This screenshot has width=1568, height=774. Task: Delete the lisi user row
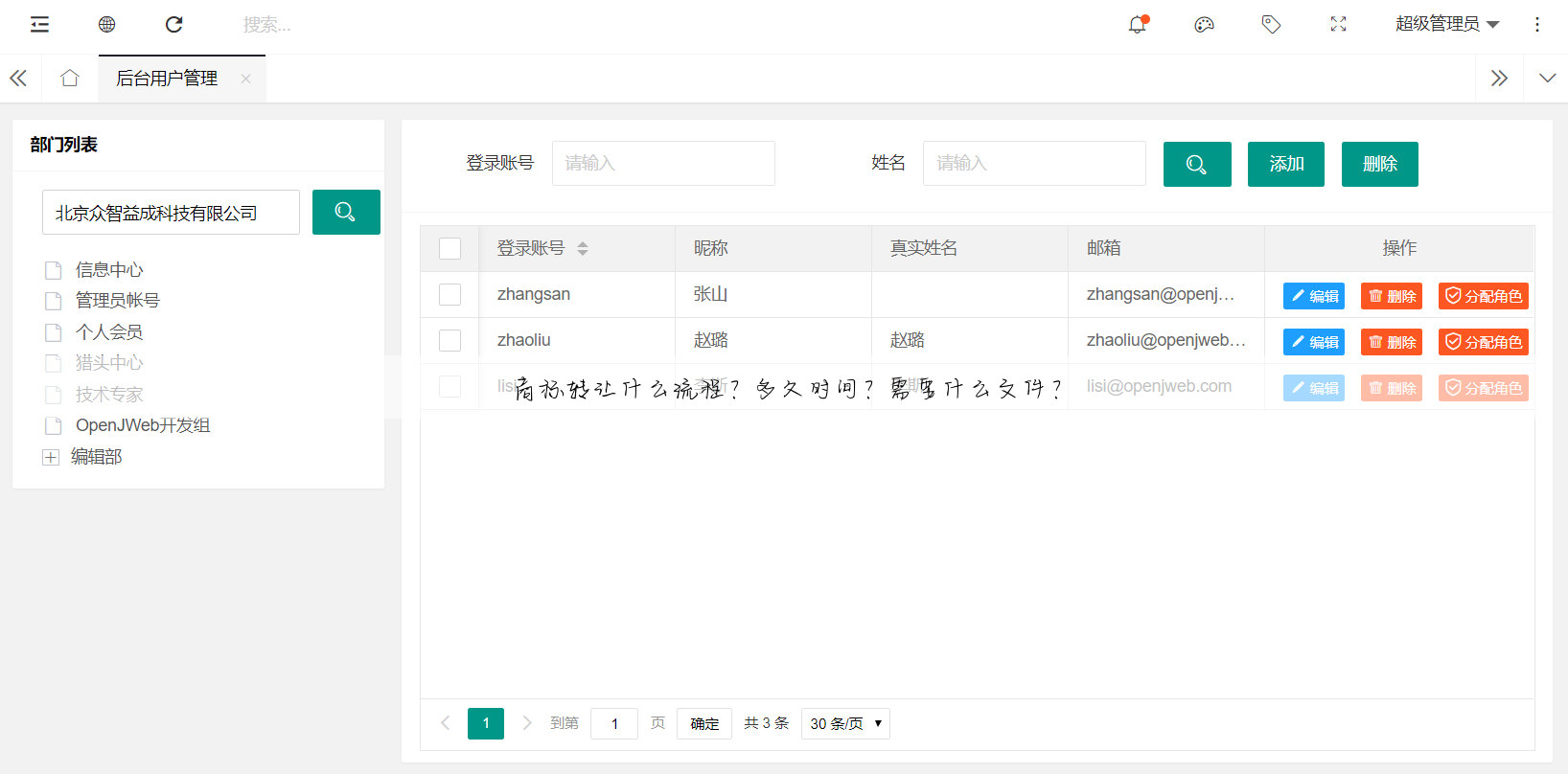tap(1392, 388)
